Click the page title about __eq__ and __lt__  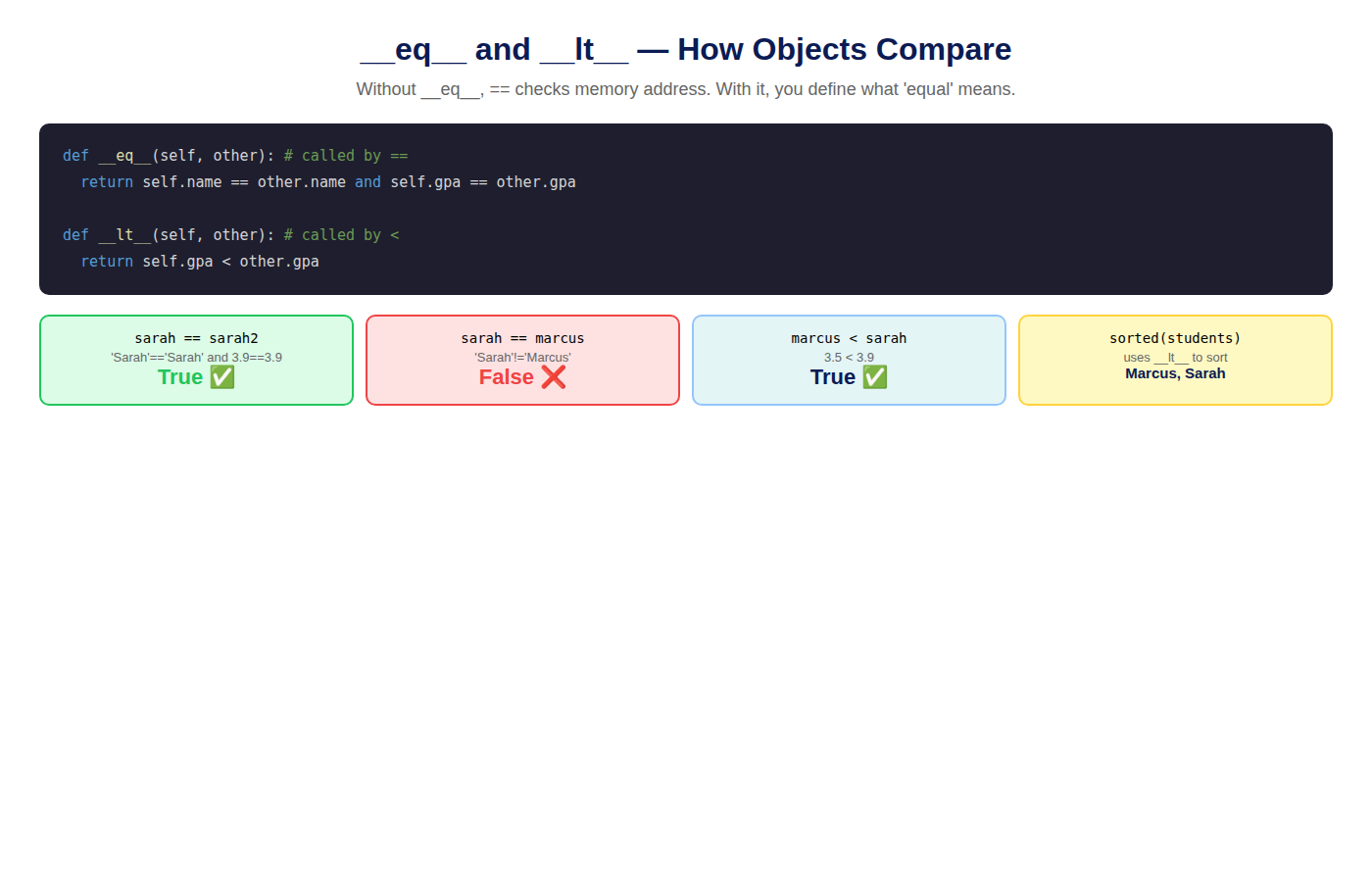pyautogui.click(x=686, y=49)
